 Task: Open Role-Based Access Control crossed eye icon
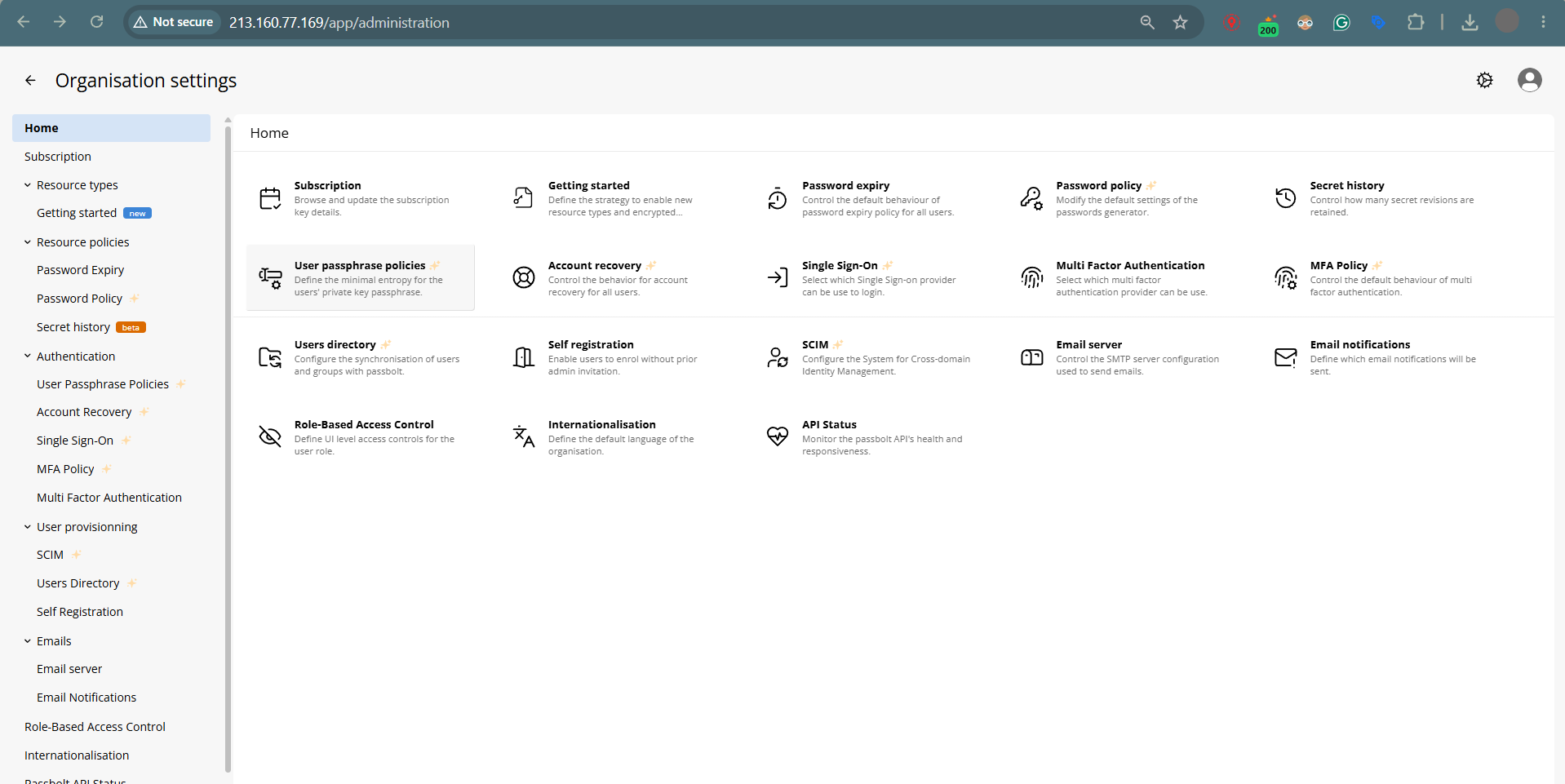[x=270, y=436]
